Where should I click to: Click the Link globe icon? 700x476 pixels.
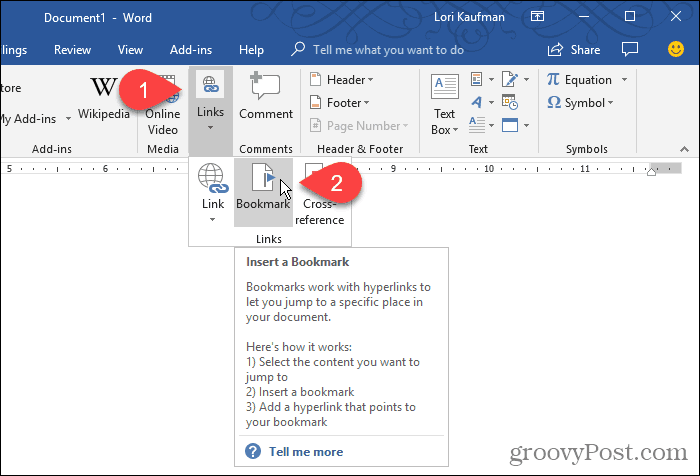pos(213,178)
